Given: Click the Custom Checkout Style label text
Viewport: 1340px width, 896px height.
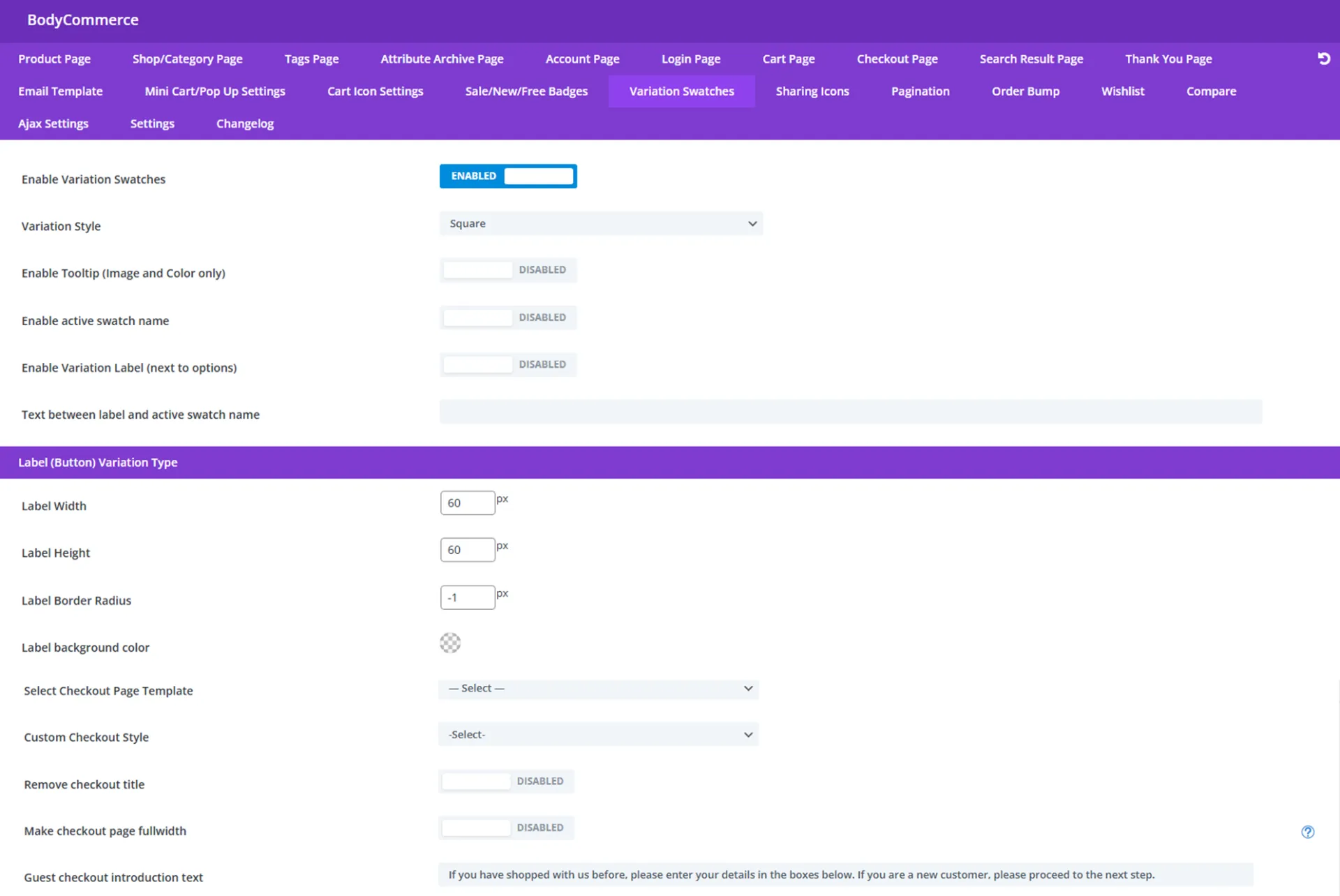Looking at the screenshot, I should point(86,738).
